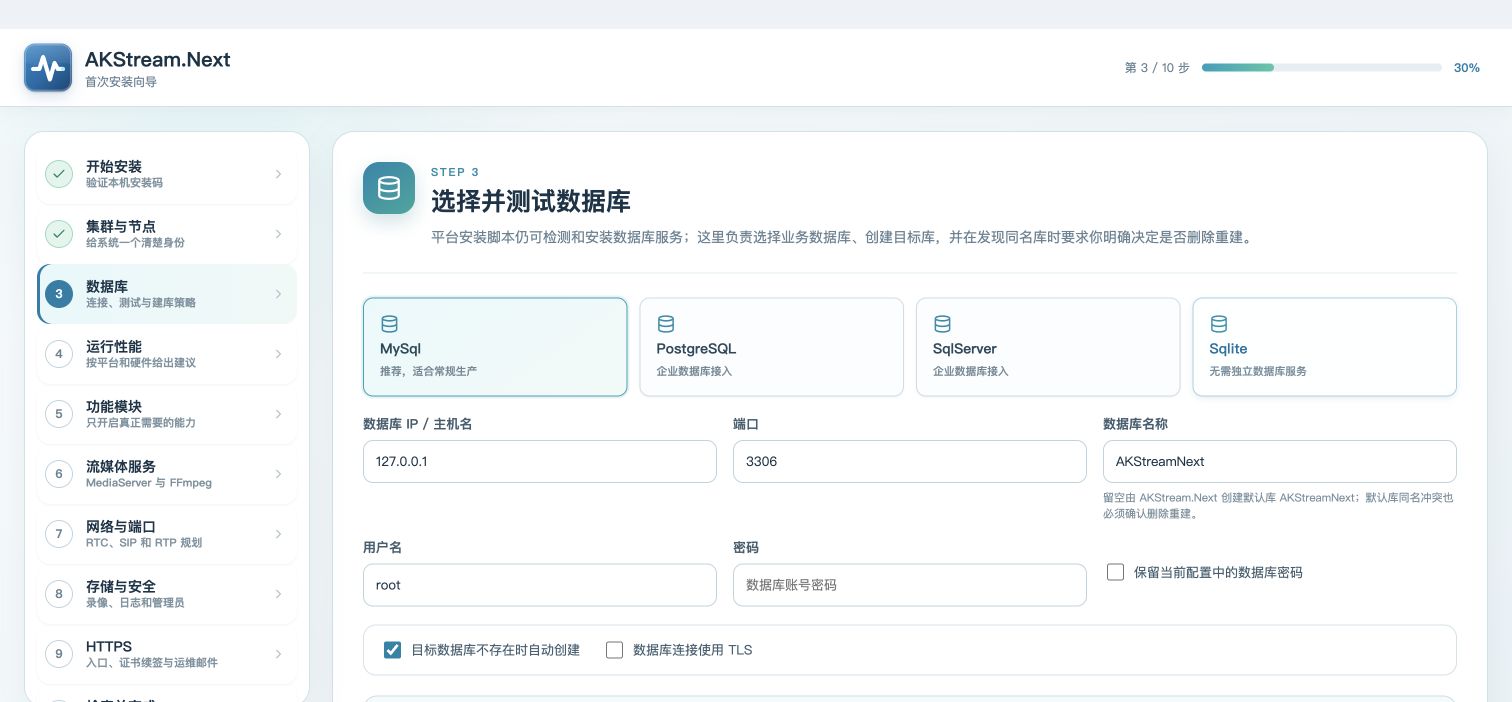Click the chevron on 功能模块 row

[x=278, y=414]
